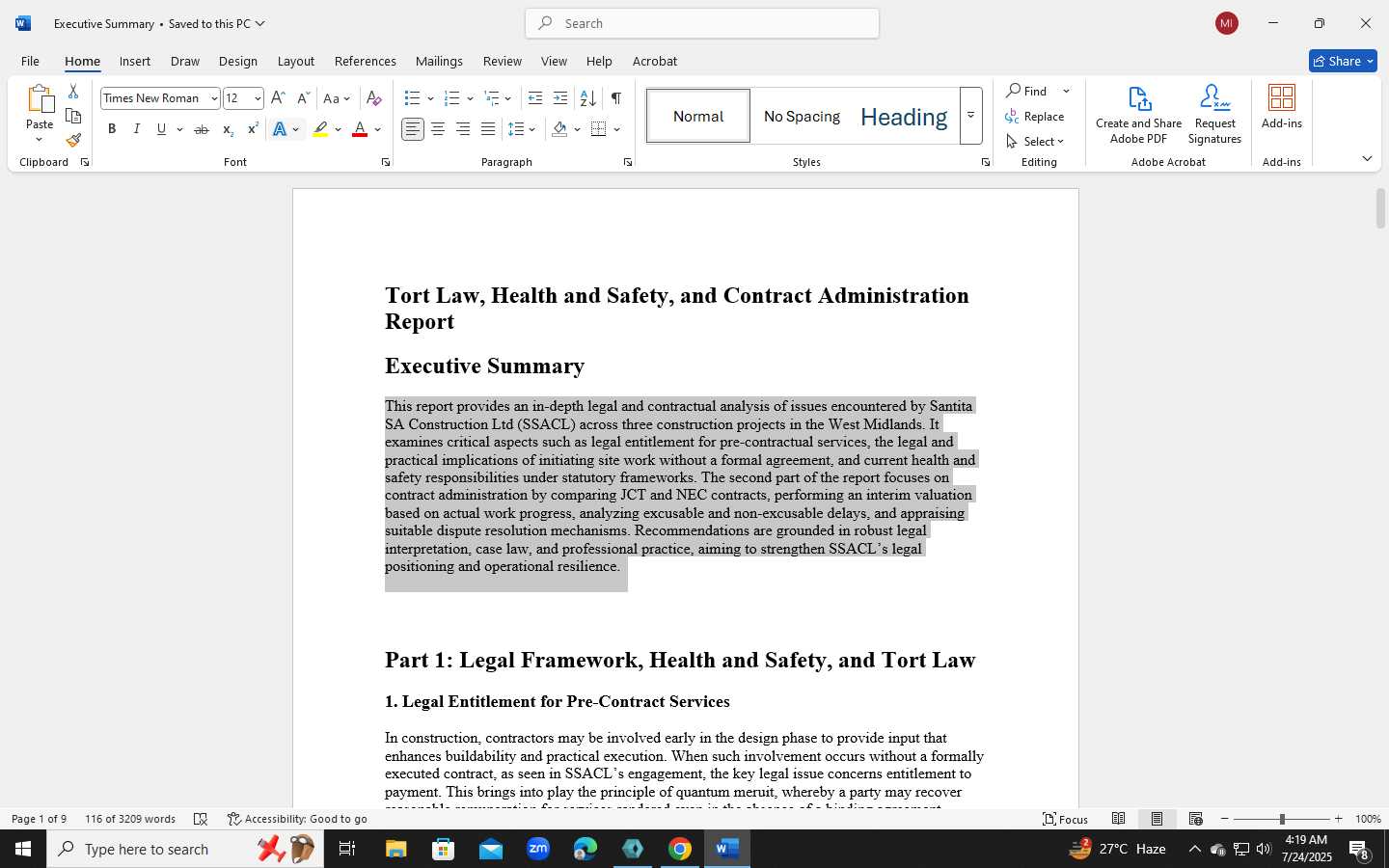
Task: Open the File menu
Action: (30, 61)
